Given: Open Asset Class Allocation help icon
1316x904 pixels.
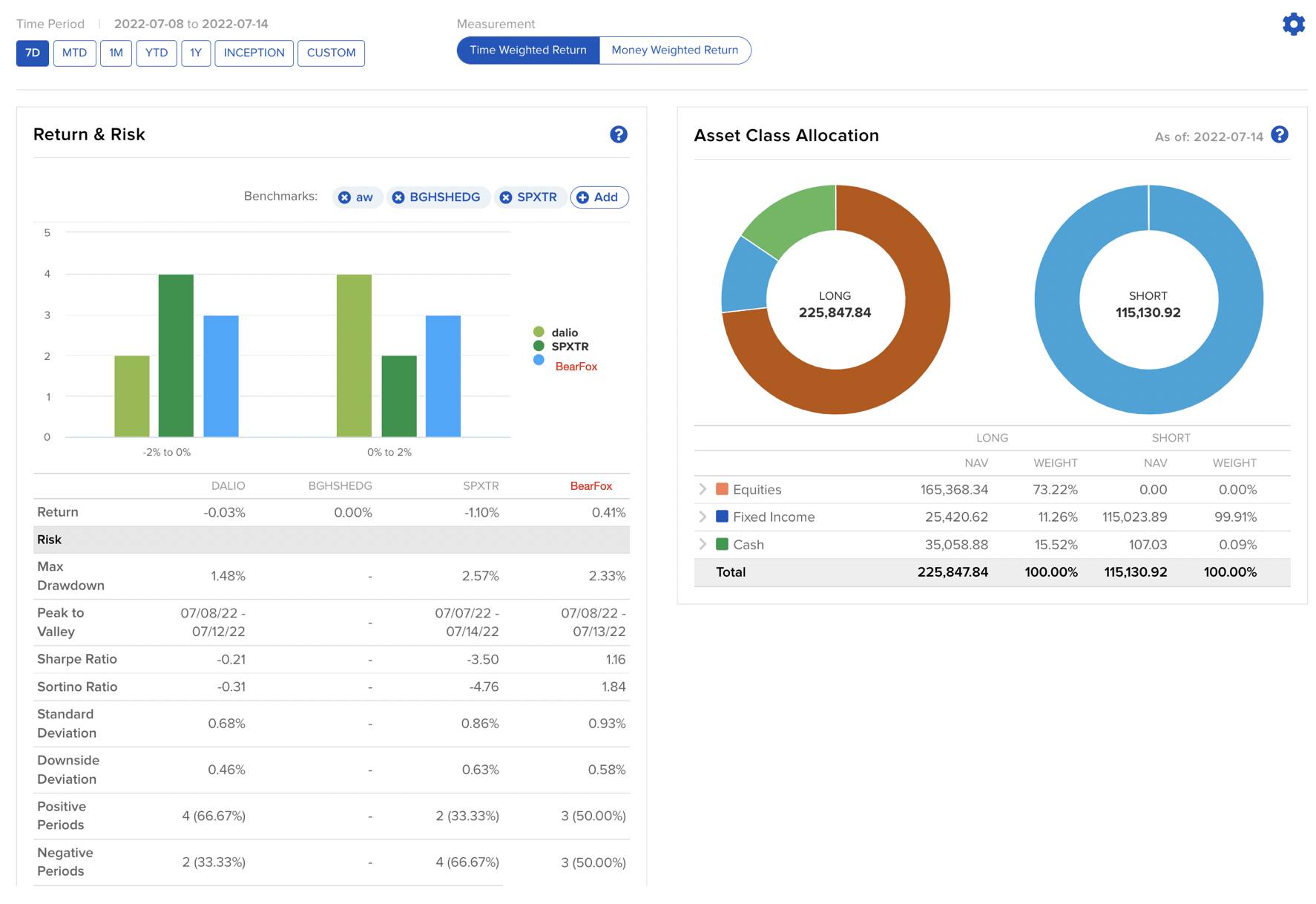Looking at the screenshot, I should (1279, 135).
